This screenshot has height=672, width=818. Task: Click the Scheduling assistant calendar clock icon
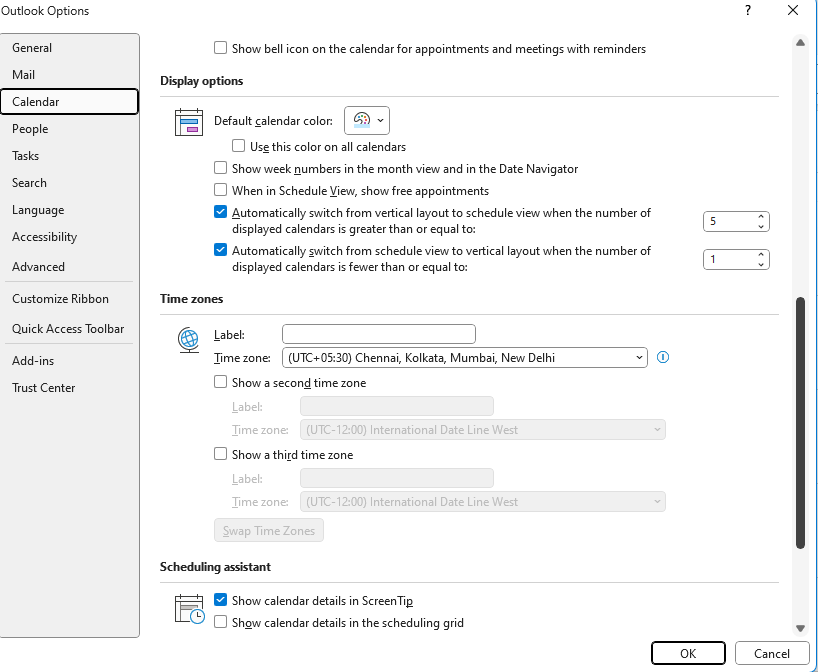tap(189, 609)
